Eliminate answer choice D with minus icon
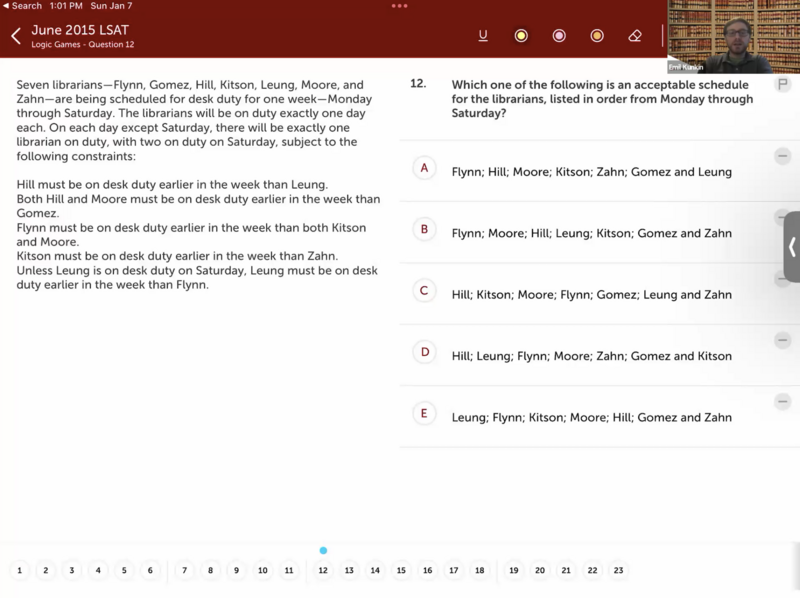Screen dimensions: 800x598 783,340
